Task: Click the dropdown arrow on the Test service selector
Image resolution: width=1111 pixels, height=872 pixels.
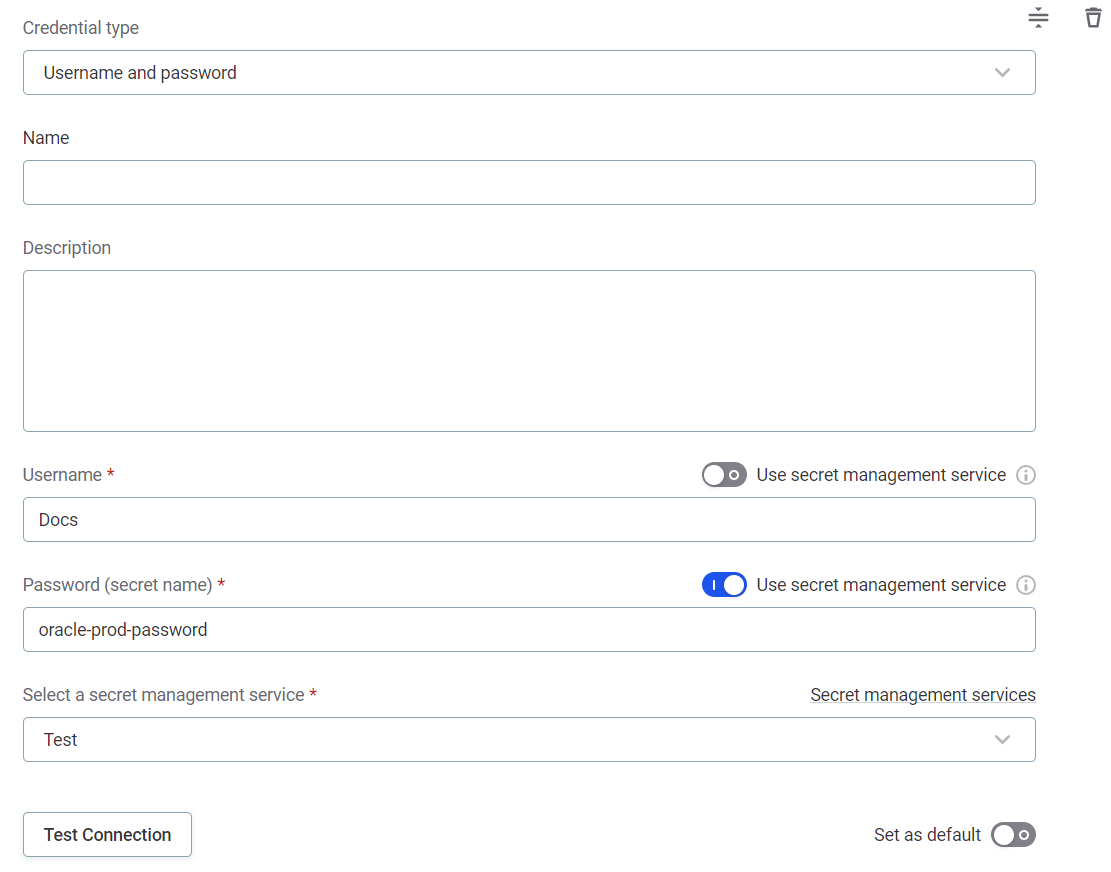Action: coord(1002,739)
